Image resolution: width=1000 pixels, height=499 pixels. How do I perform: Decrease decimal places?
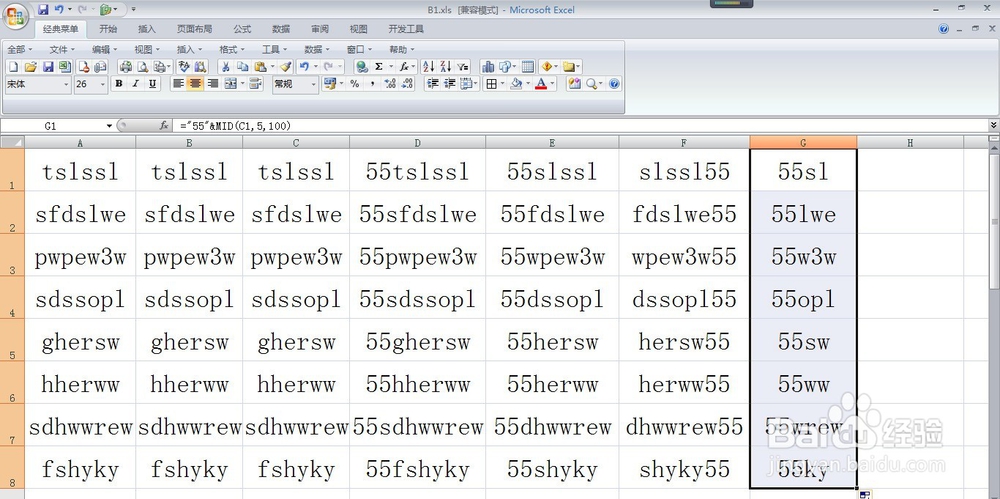pos(407,84)
